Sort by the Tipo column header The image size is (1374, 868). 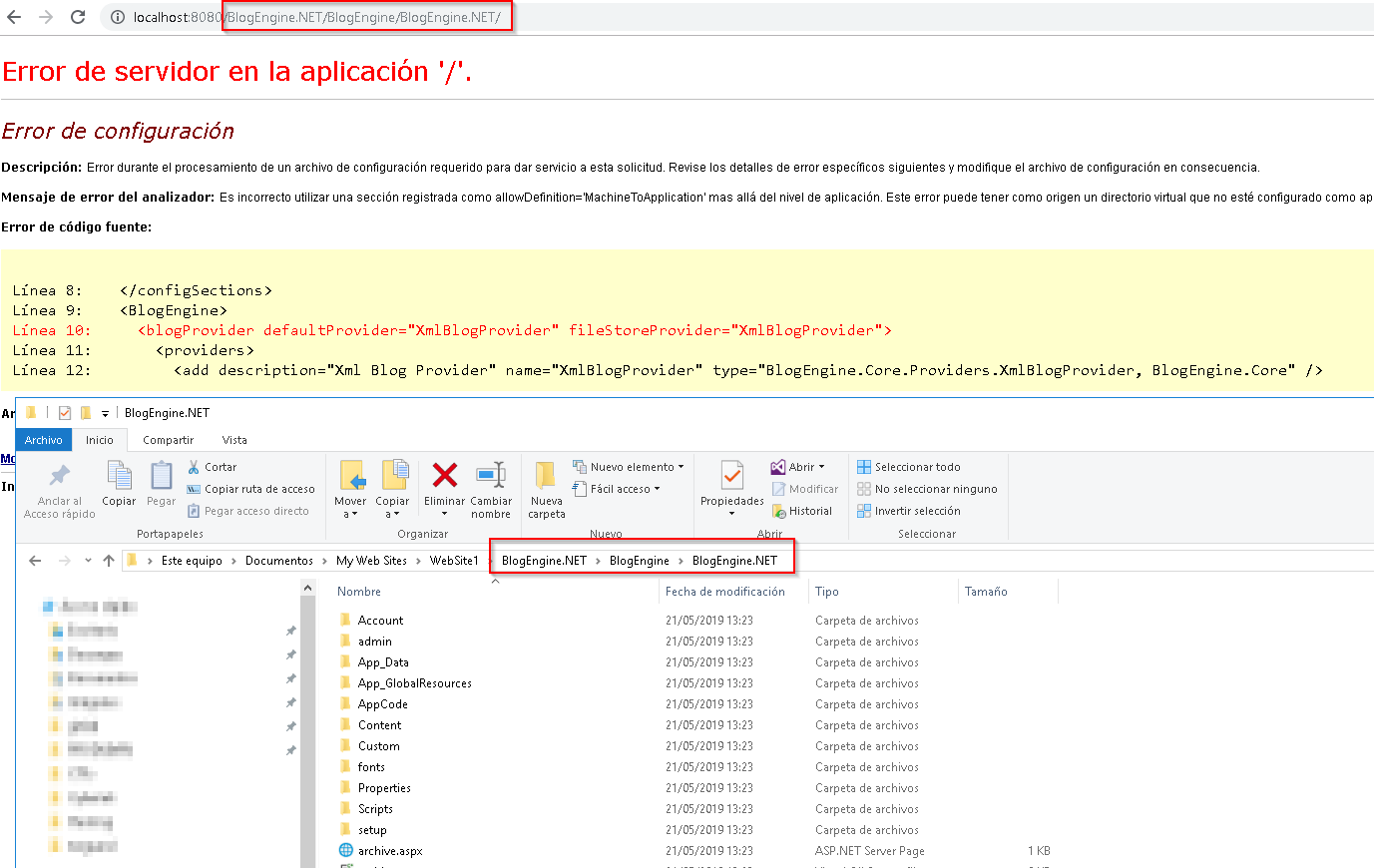click(827, 592)
